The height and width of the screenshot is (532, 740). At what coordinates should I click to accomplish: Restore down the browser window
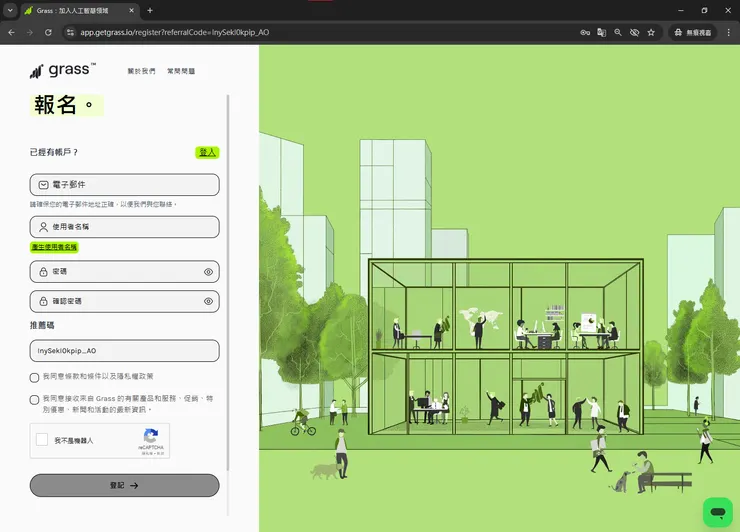(704, 10)
